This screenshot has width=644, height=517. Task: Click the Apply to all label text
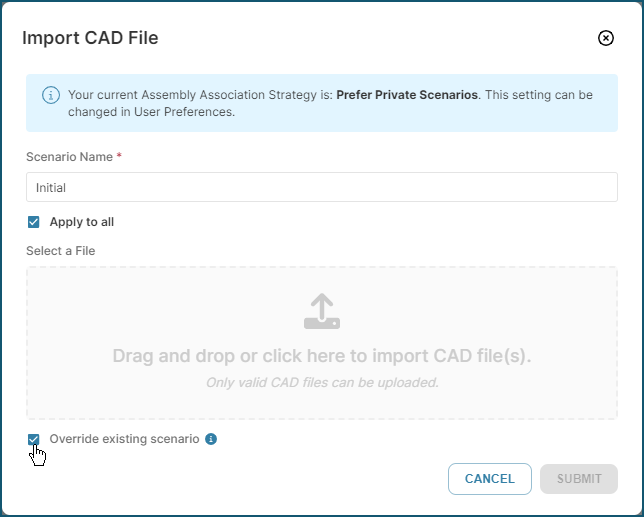tap(82, 222)
